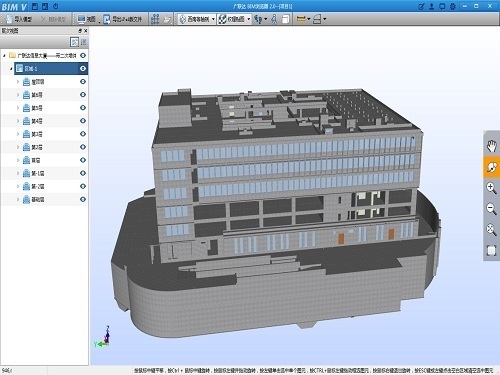Viewport: 500px width, 375px height.
Task: Click the user account icon in the title bar
Action: (432, 6)
